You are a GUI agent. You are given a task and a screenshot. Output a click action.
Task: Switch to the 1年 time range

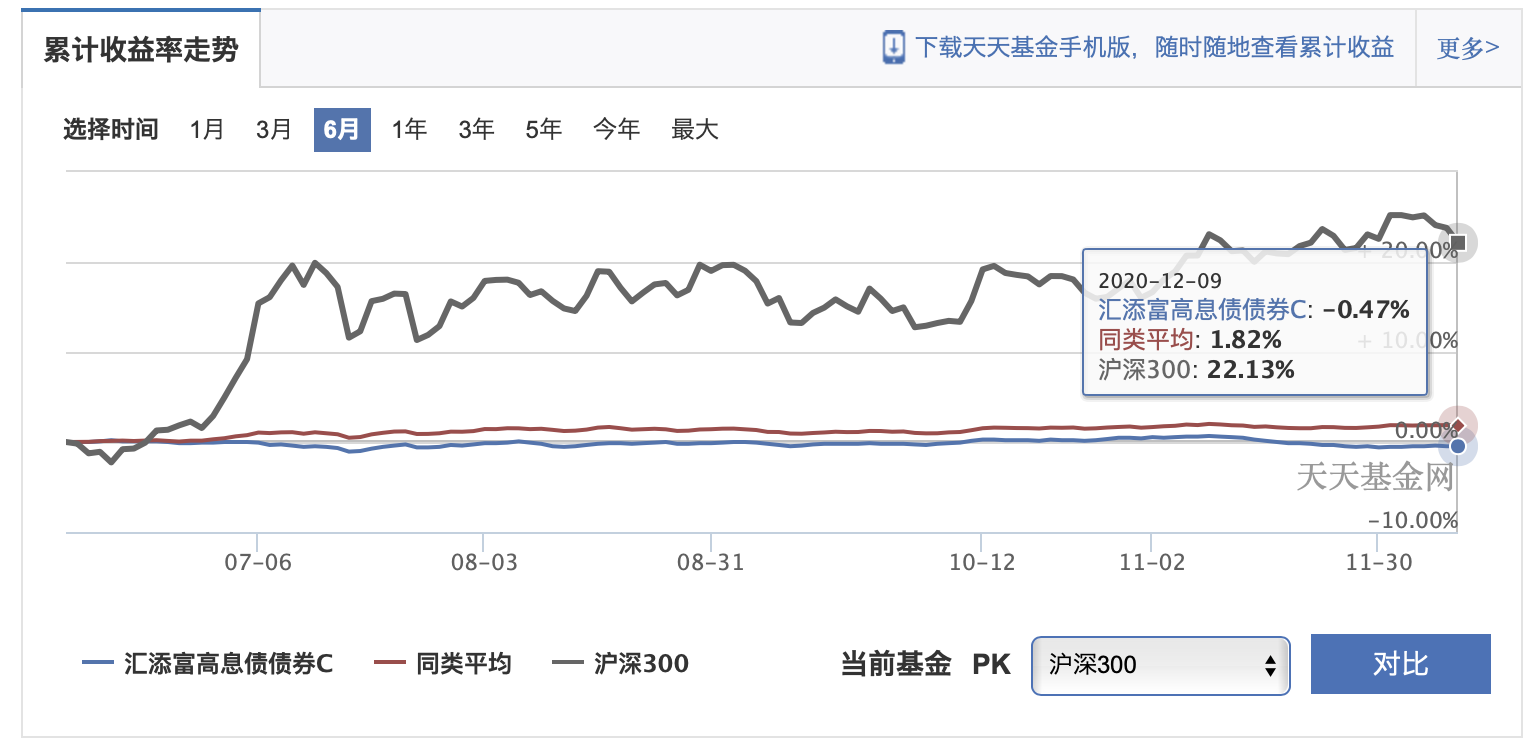click(409, 129)
